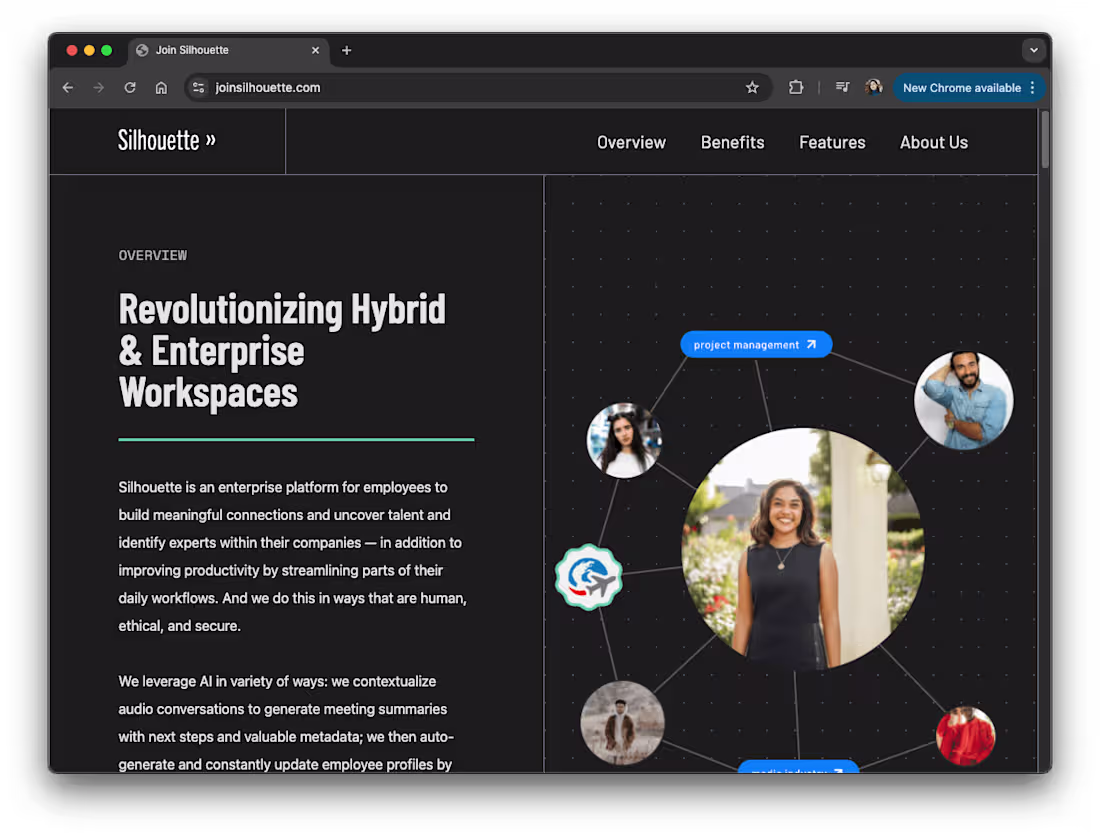Viewport: 1100px width, 837px height.
Task: View site information icon in the address bar
Action: (x=199, y=87)
